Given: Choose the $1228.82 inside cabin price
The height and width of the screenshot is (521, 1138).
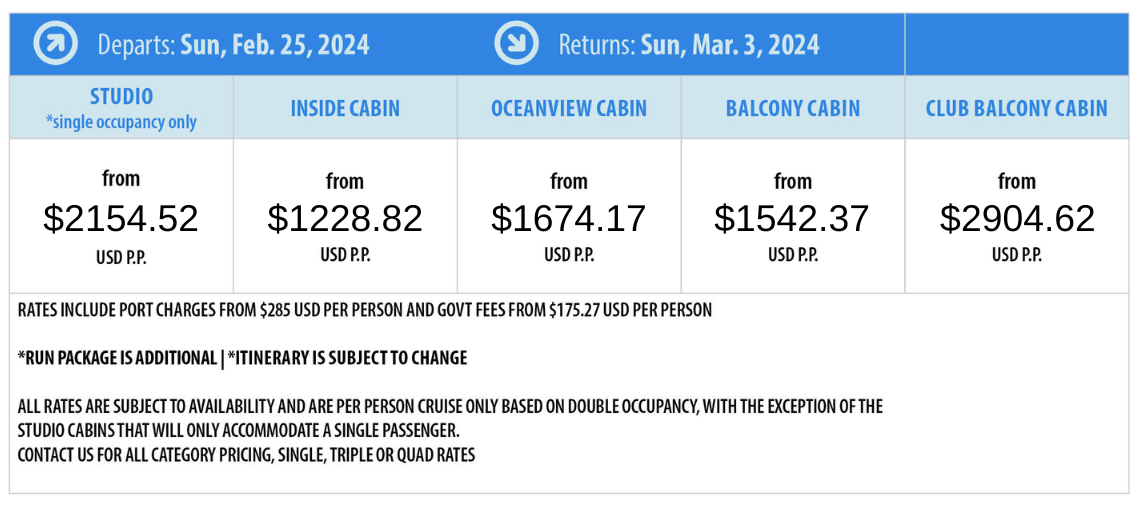Looking at the screenshot, I should tap(345, 218).
